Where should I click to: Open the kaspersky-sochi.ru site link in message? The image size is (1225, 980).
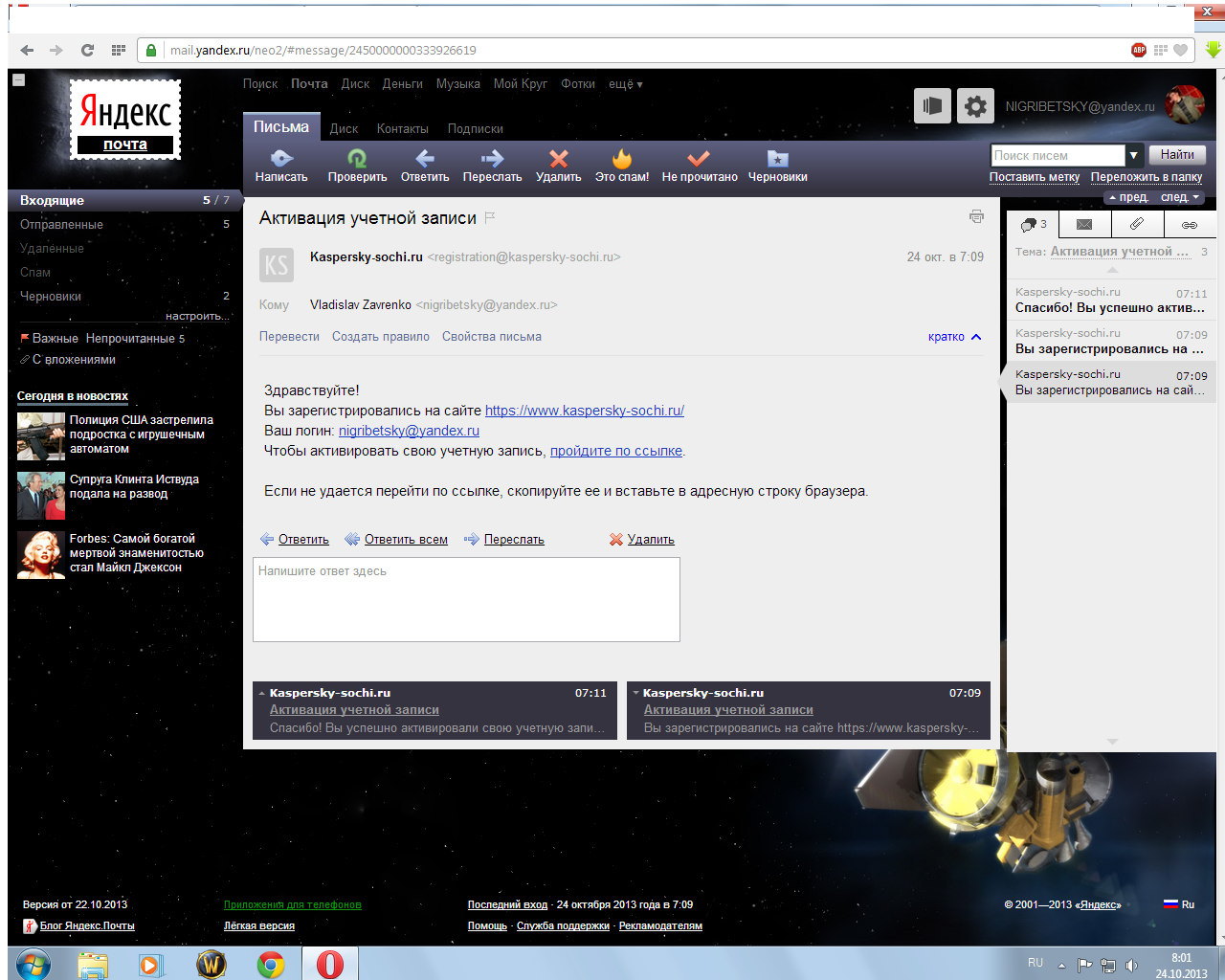click(x=585, y=411)
